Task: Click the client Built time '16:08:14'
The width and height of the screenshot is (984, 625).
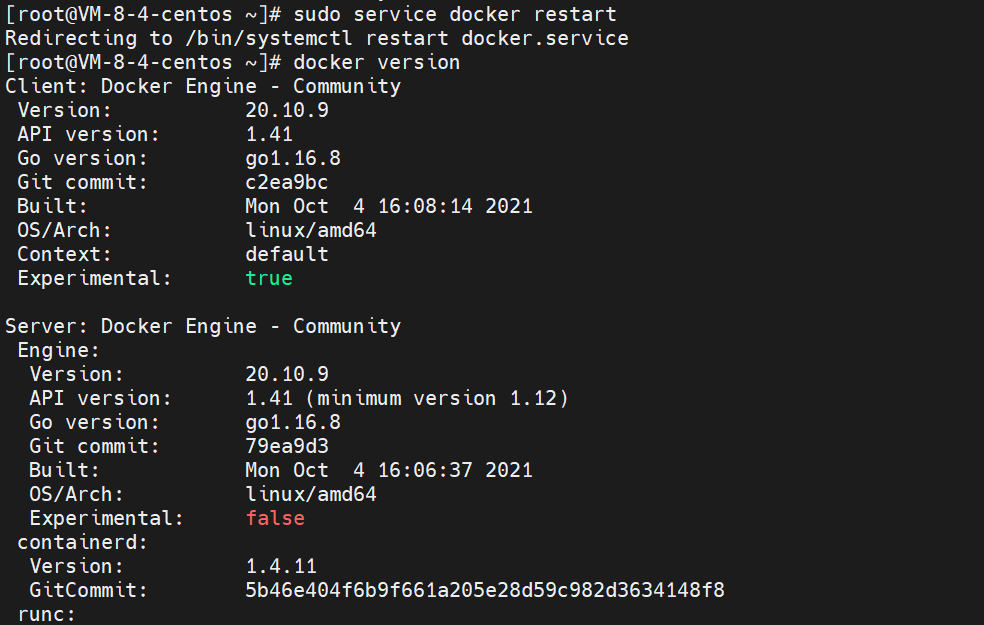Action: pos(425,206)
